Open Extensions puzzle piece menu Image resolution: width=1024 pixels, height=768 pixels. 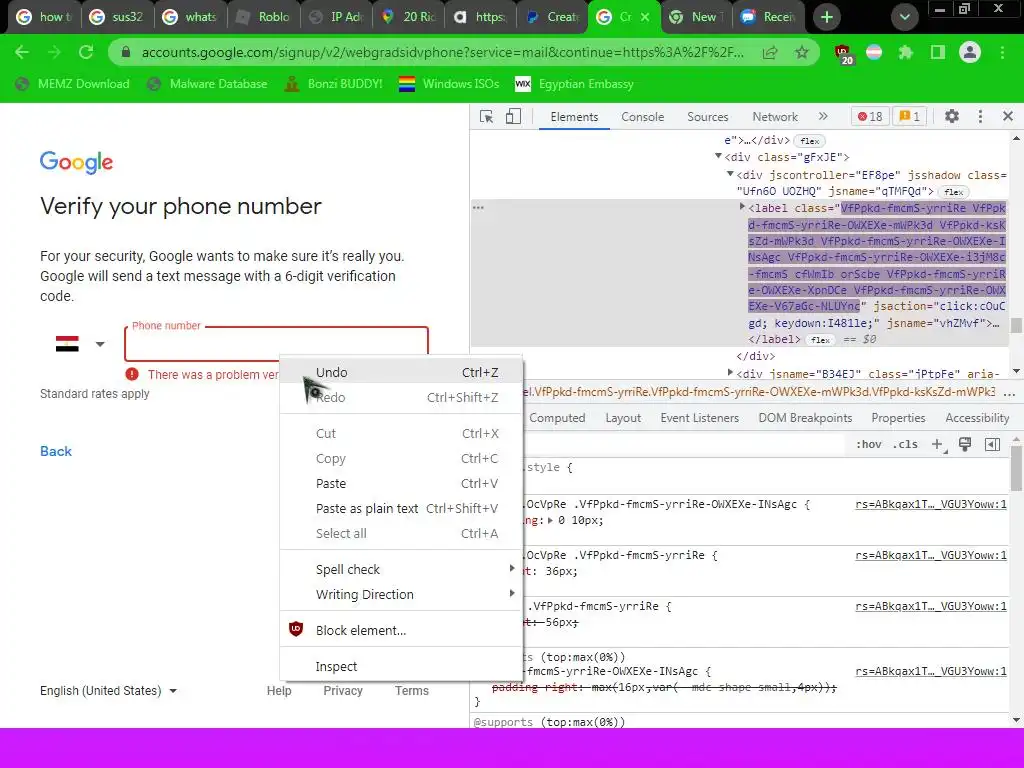[x=906, y=52]
